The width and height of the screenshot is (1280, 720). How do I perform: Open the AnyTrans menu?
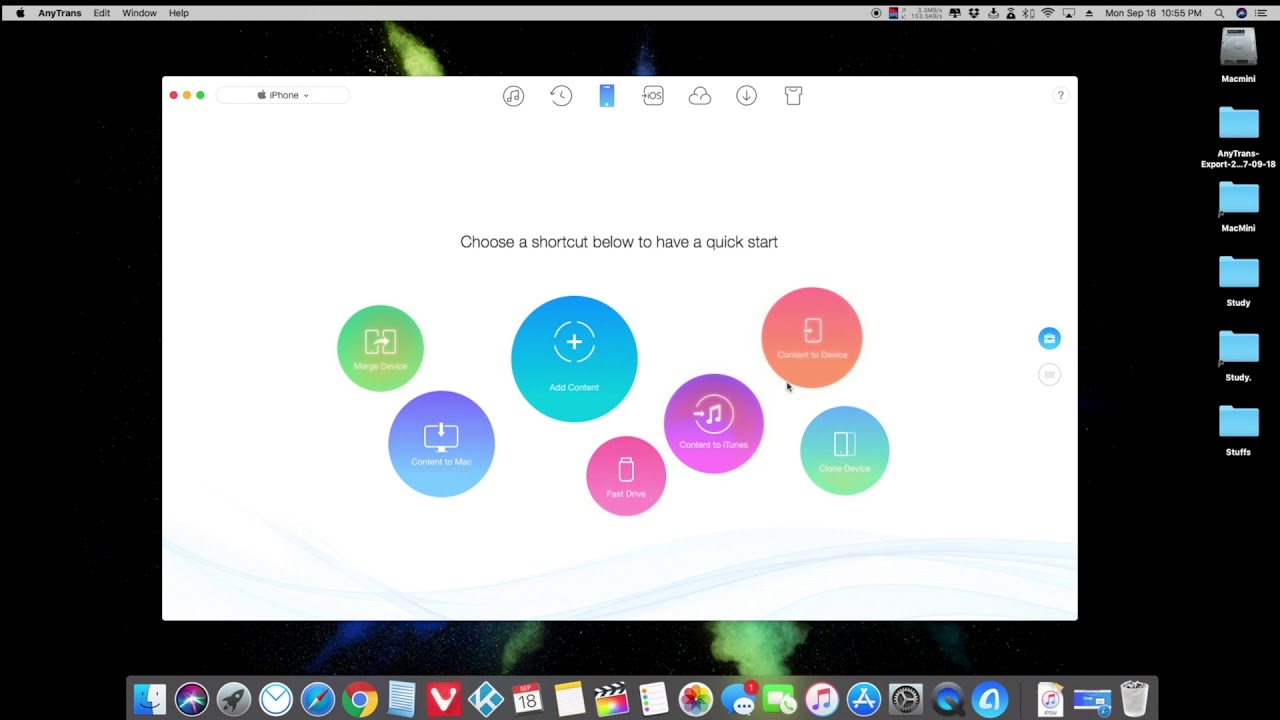[x=58, y=13]
